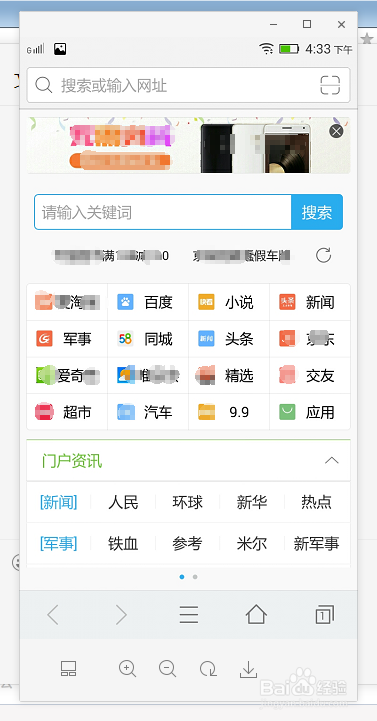Go back with the left arrow
377x721 pixels.
pyautogui.click(x=53, y=615)
